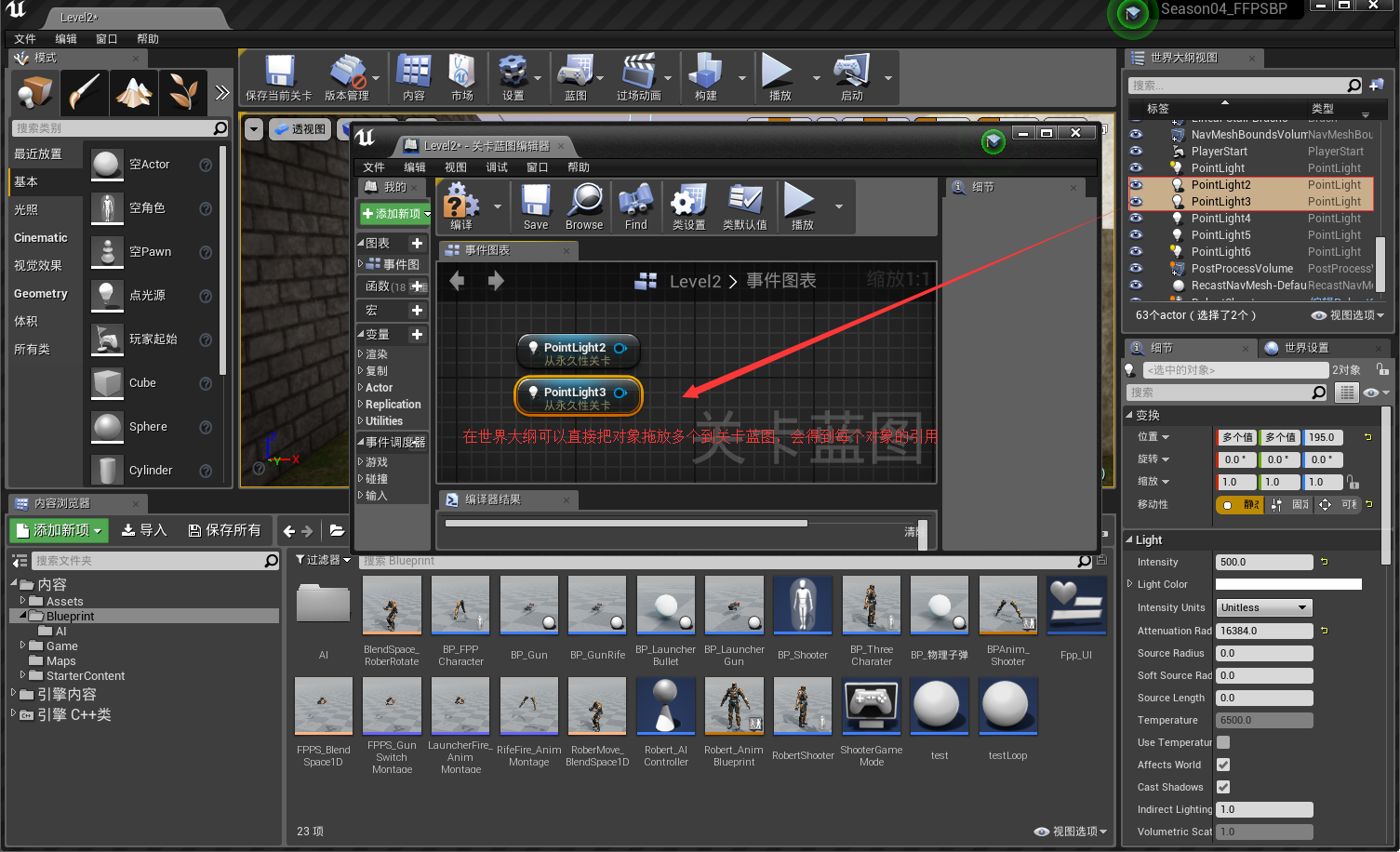The height and width of the screenshot is (852, 1400).
Task: Select Static mobility button
Action: pyautogui.click(x=1241, y=505)
